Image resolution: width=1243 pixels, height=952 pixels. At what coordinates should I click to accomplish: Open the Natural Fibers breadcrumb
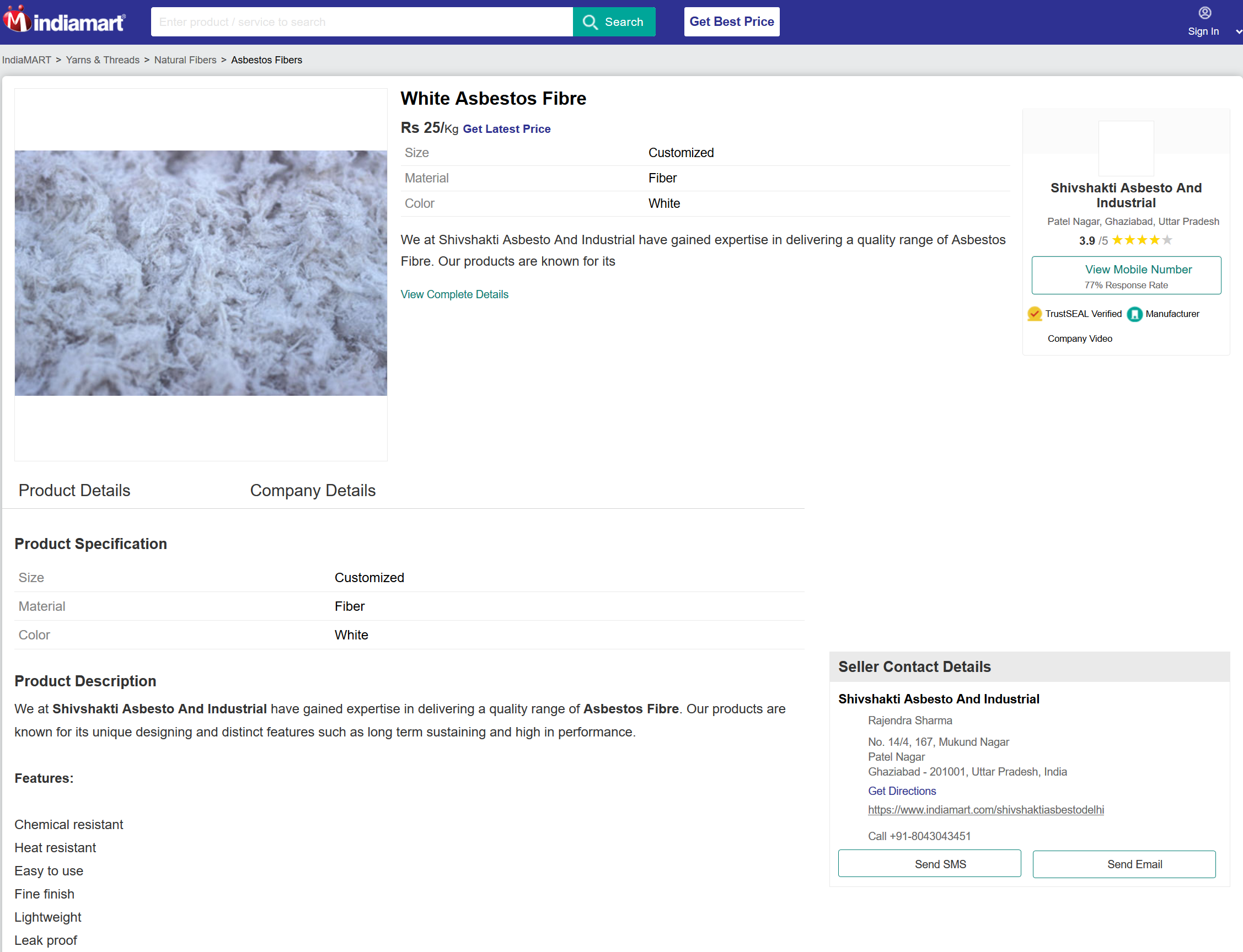click(185, 60)
